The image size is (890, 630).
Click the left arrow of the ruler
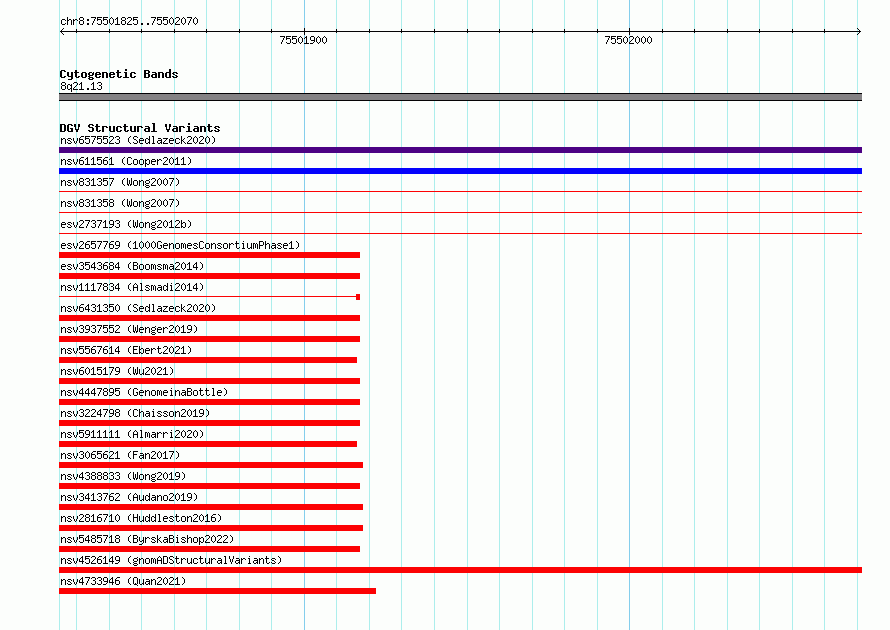point(62,31)
